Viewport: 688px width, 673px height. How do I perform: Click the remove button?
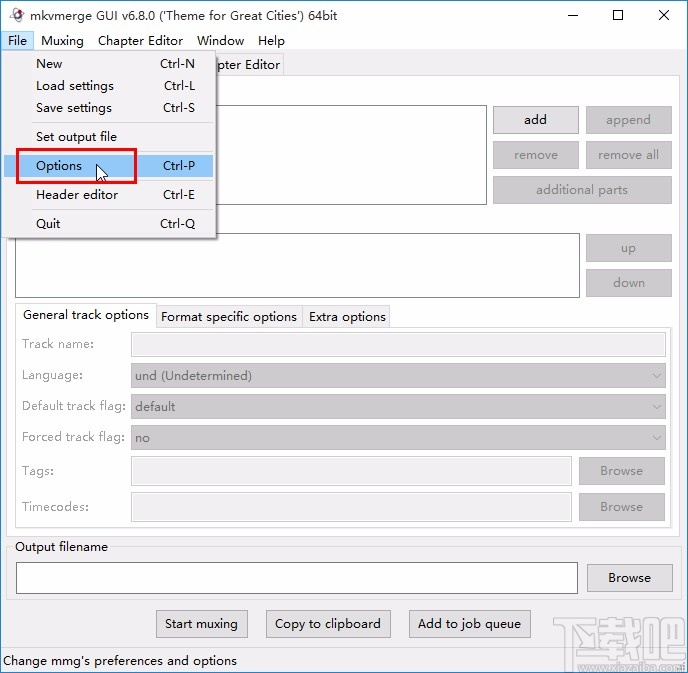click(x=535, y=154)
